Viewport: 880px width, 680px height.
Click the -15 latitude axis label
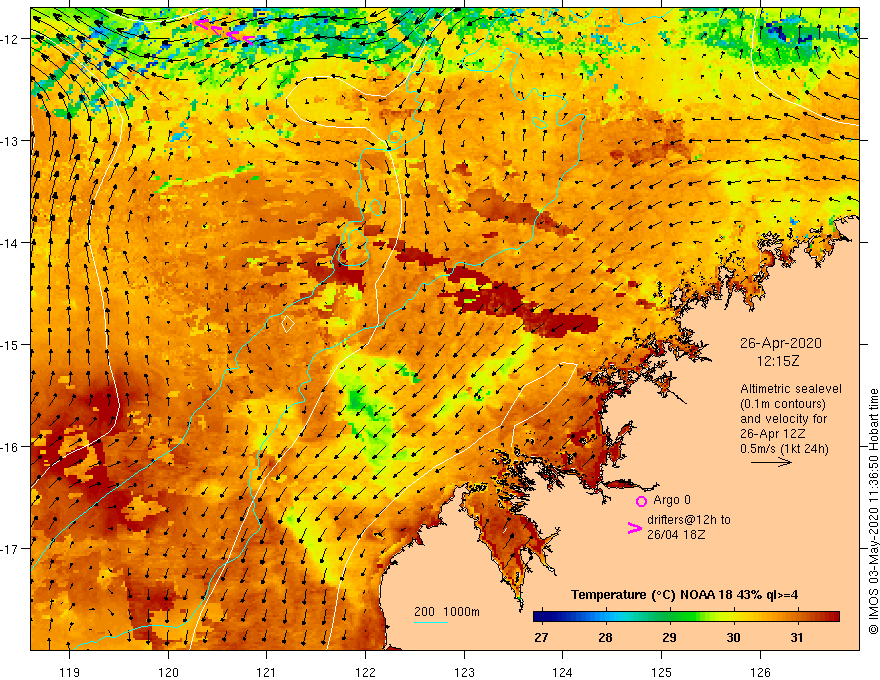(11, 344)
